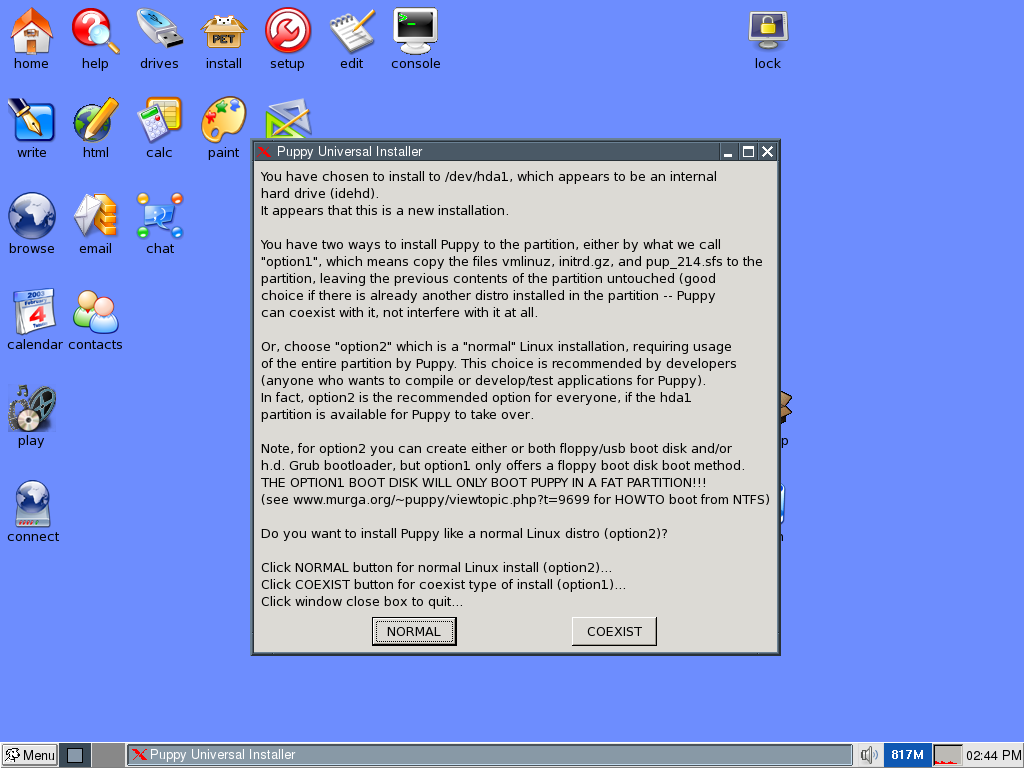Click the show desktop taskbar icon

[75, 755]
